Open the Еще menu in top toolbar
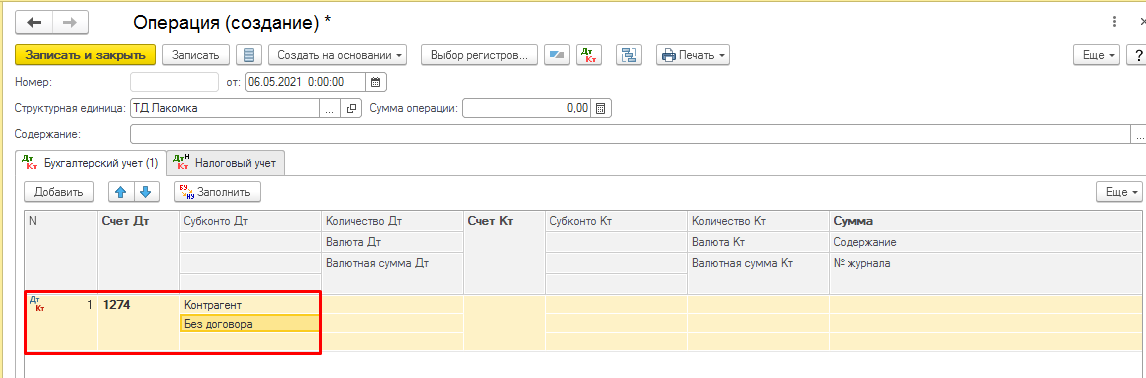This screenshot has height=378, width=1146. pyautogui.click(x=1097, y=55)
